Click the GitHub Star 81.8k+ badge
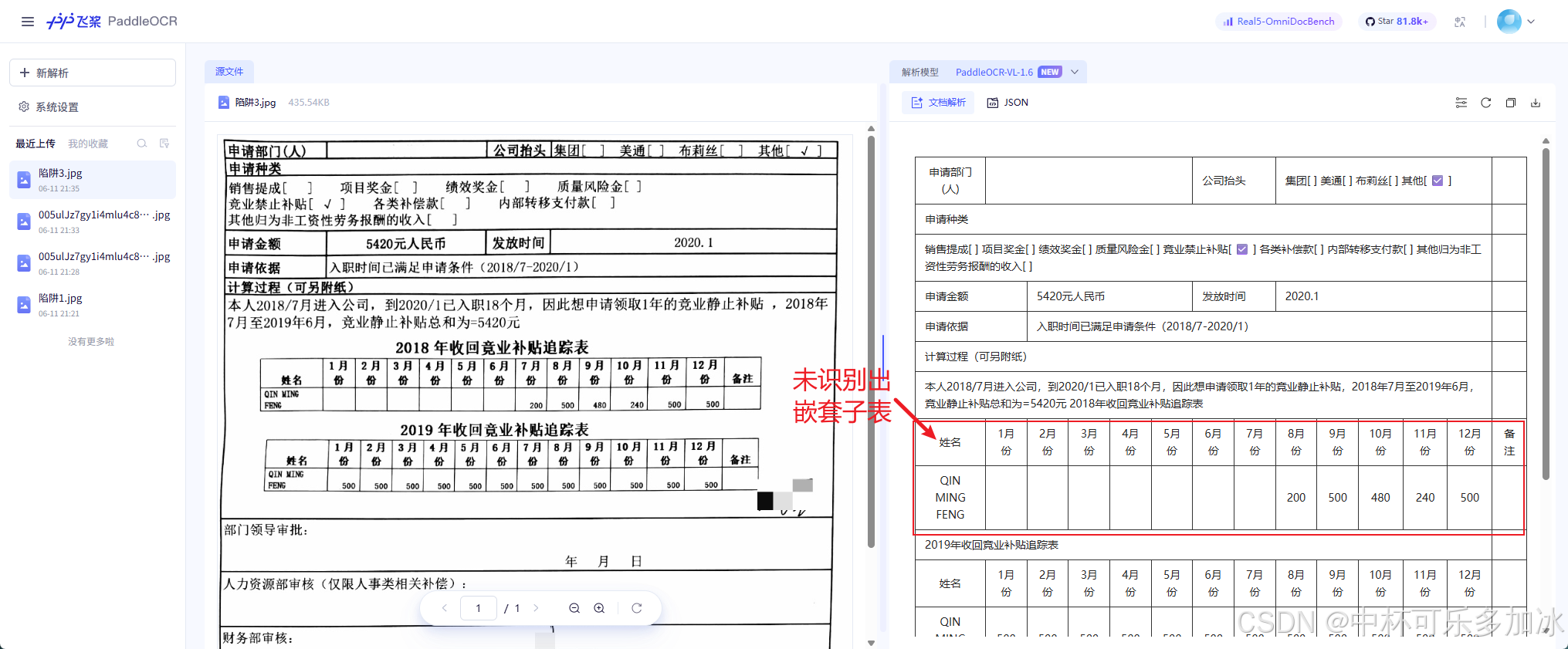Viewport: 1568px width, 649px height. (x=1397, y=22)
